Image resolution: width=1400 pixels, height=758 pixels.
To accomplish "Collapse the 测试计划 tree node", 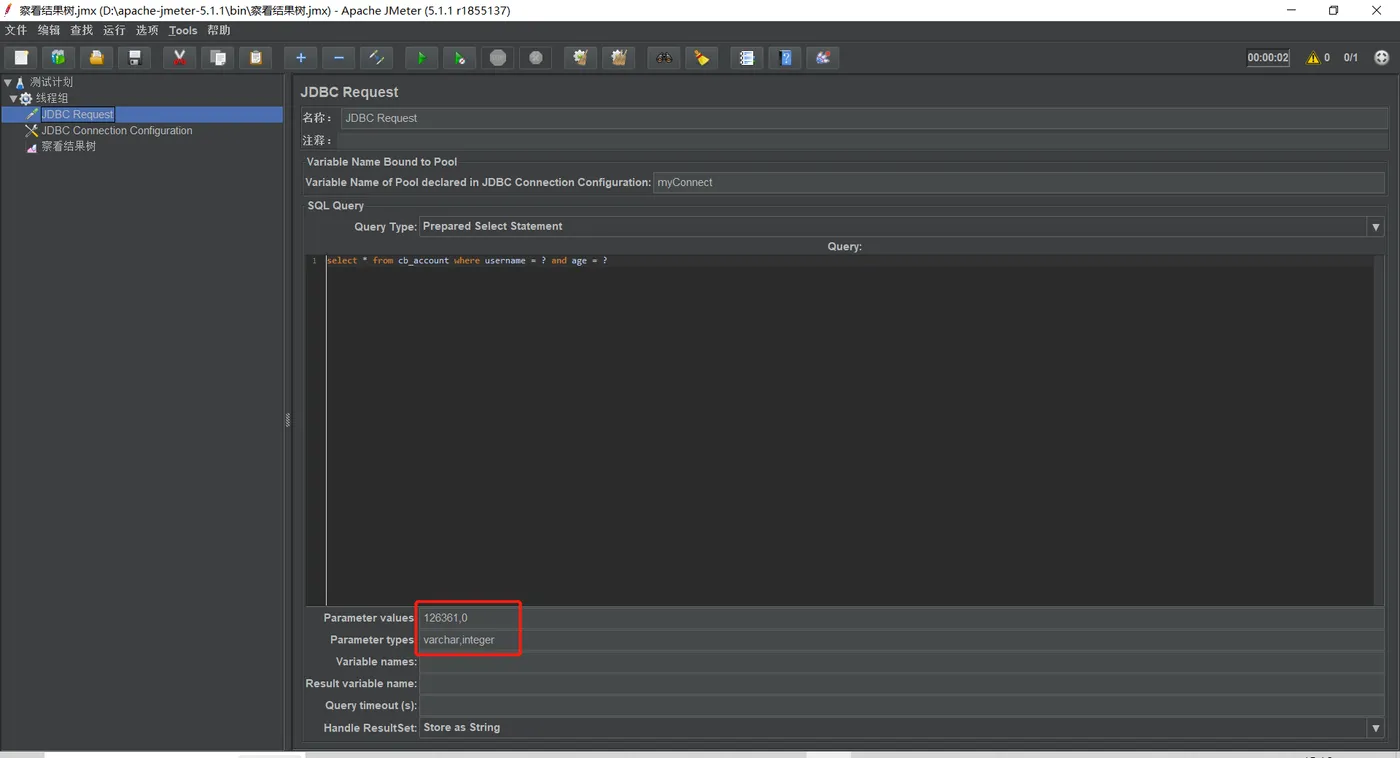I will (x=8, y=83).
